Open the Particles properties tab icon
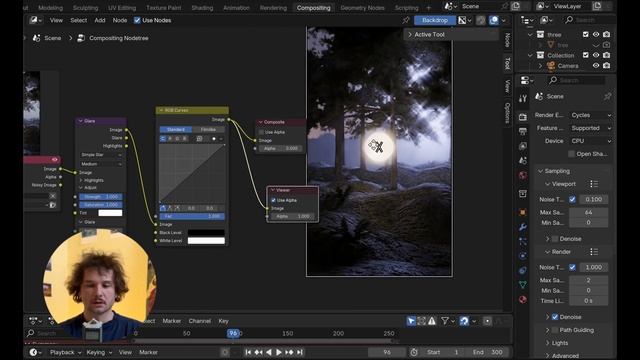Image resolution: width=640 pixels, height=360 pixels. tap(523, 241)
